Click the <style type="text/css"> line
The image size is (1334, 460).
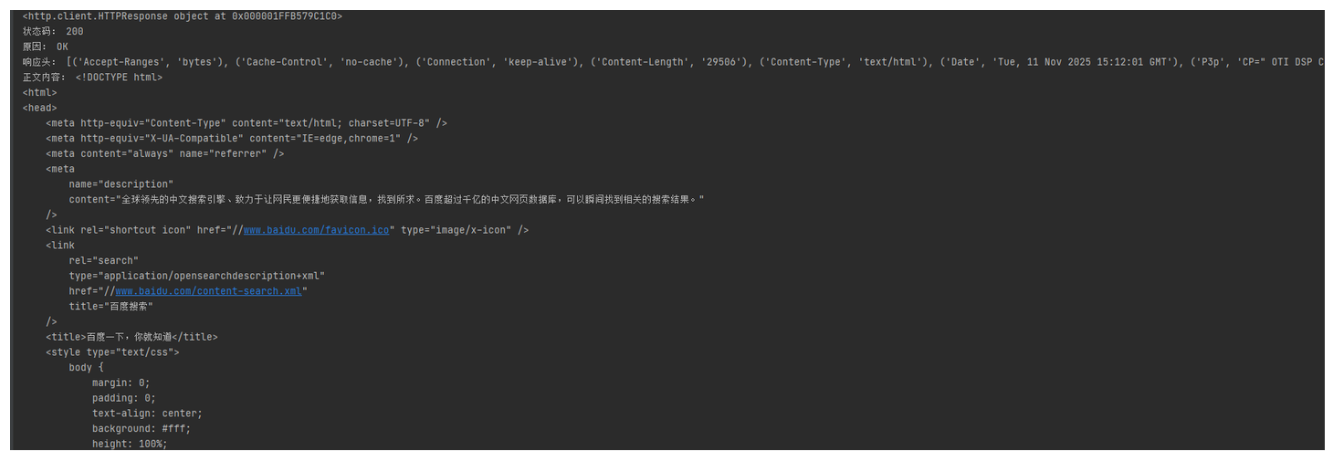112,352
